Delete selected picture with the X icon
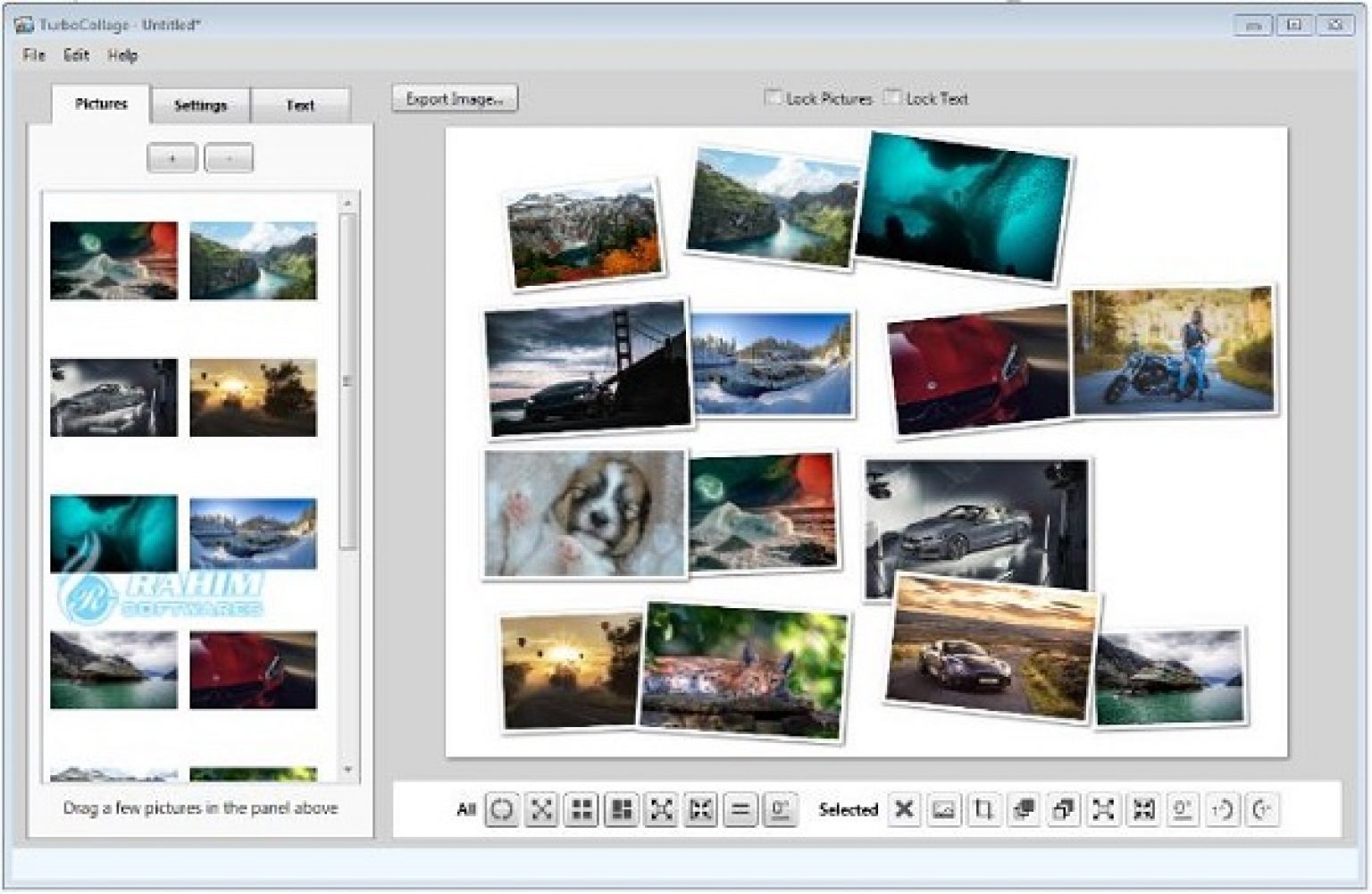Image resolution: width=1372 pixels, height=894 pixels. [904, 810]
